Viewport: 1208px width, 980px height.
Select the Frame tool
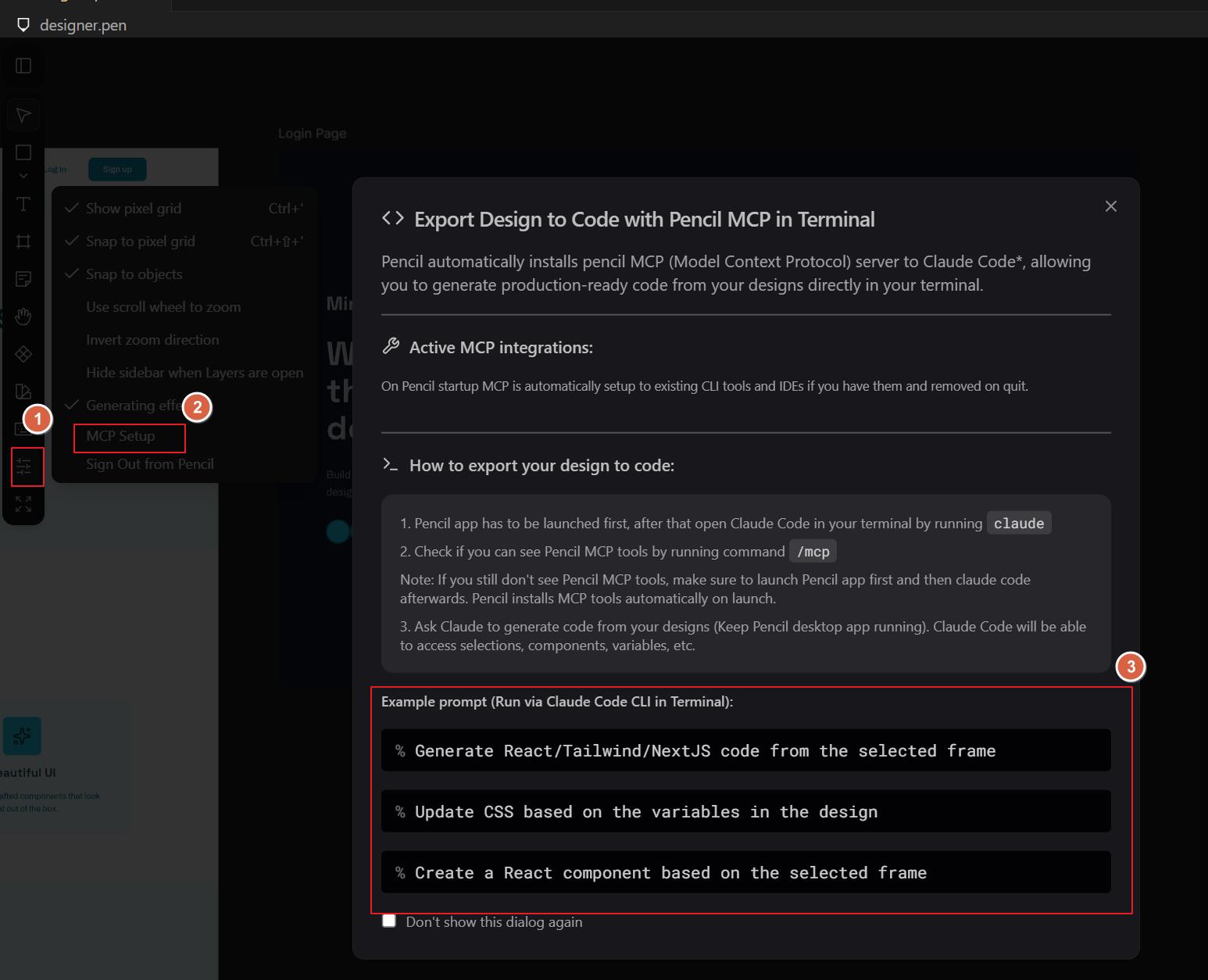[x=23, y=241]
